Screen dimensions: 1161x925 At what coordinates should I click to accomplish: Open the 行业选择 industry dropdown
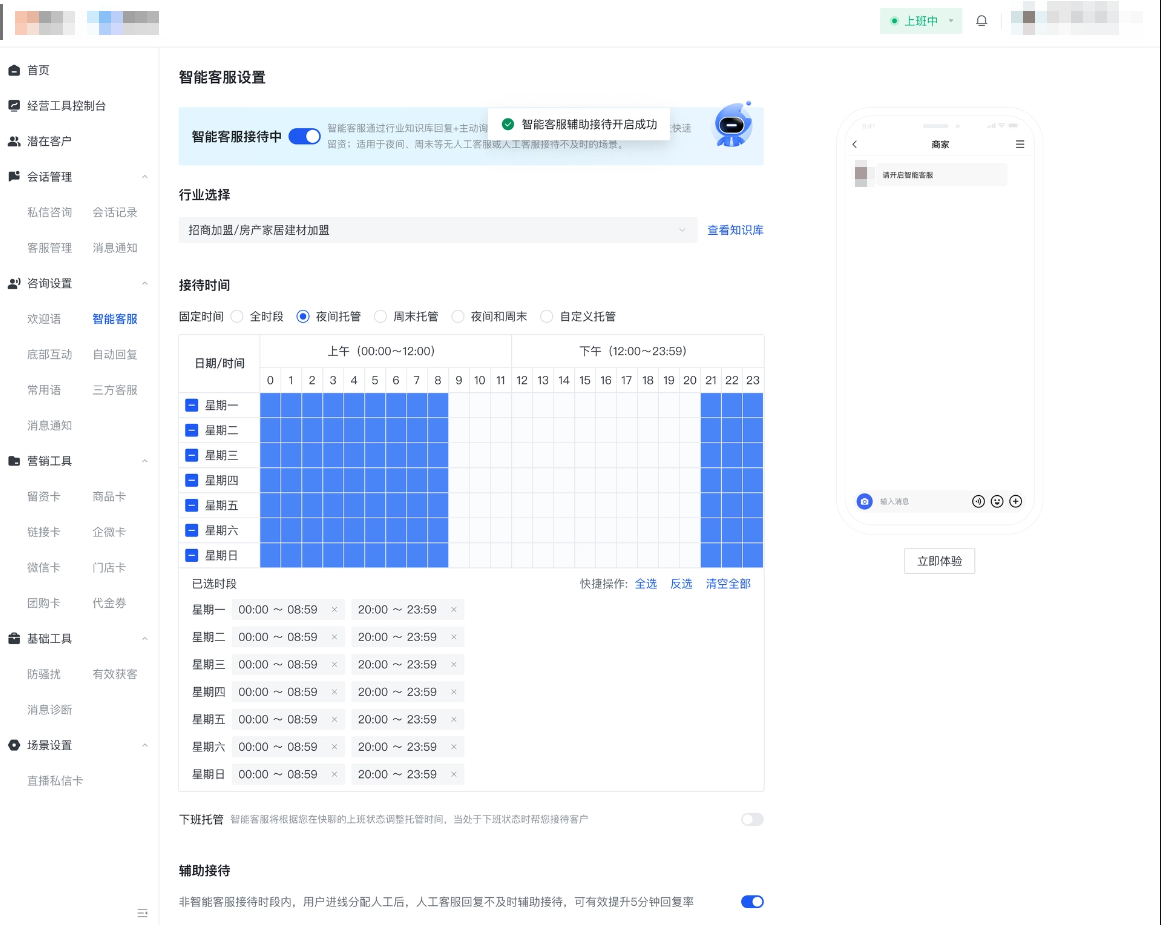(x=438, y=230)
